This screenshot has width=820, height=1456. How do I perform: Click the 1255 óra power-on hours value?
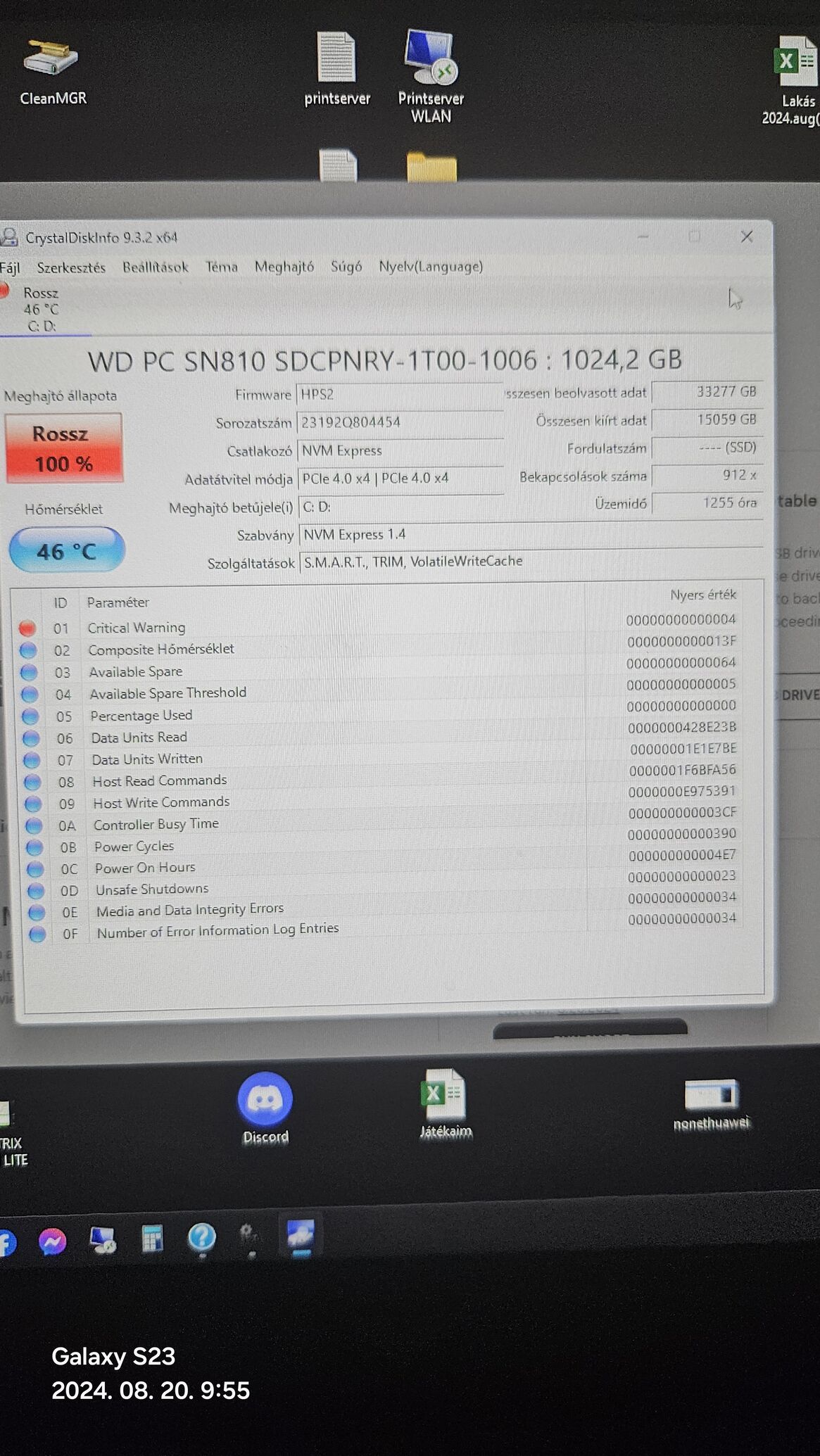pos(707,503)
